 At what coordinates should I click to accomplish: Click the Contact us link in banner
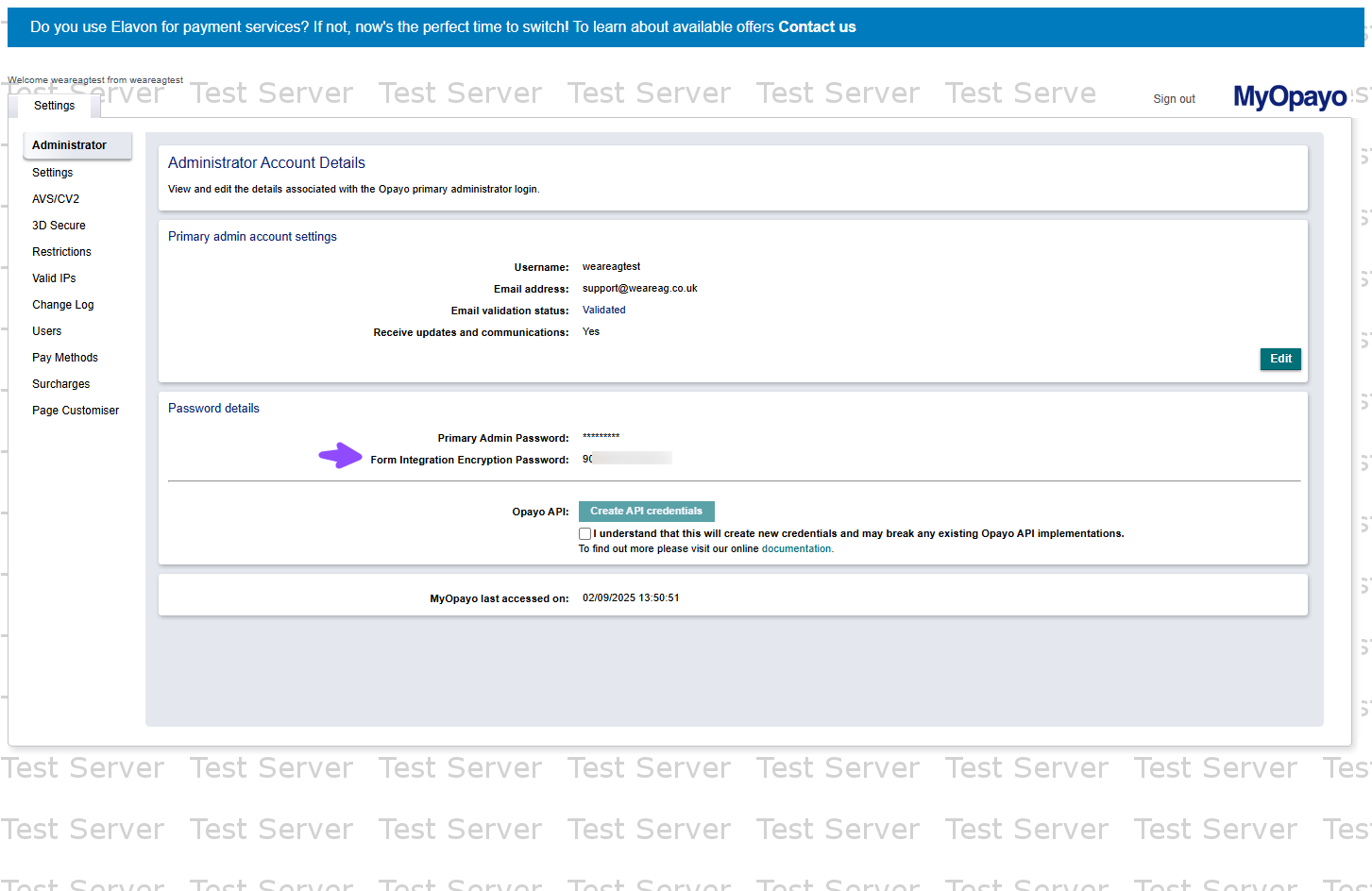817,27
